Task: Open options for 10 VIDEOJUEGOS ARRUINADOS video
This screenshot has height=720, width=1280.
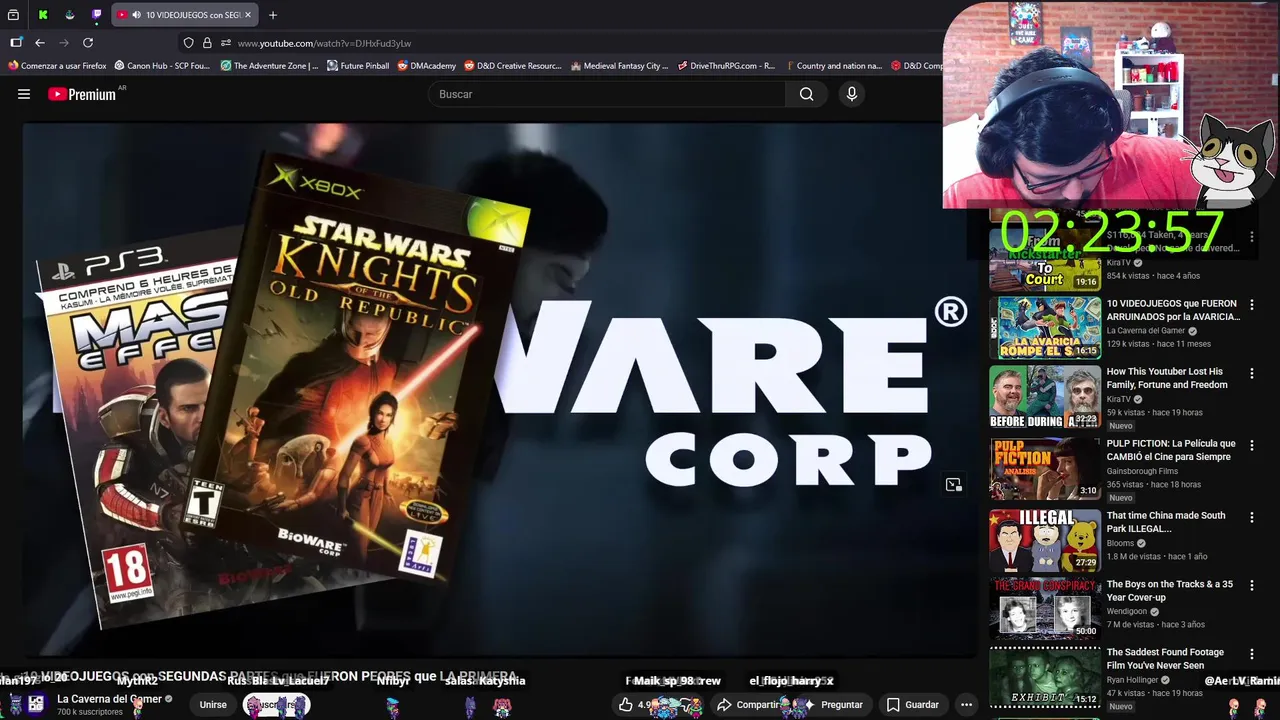Action: 1251,305
